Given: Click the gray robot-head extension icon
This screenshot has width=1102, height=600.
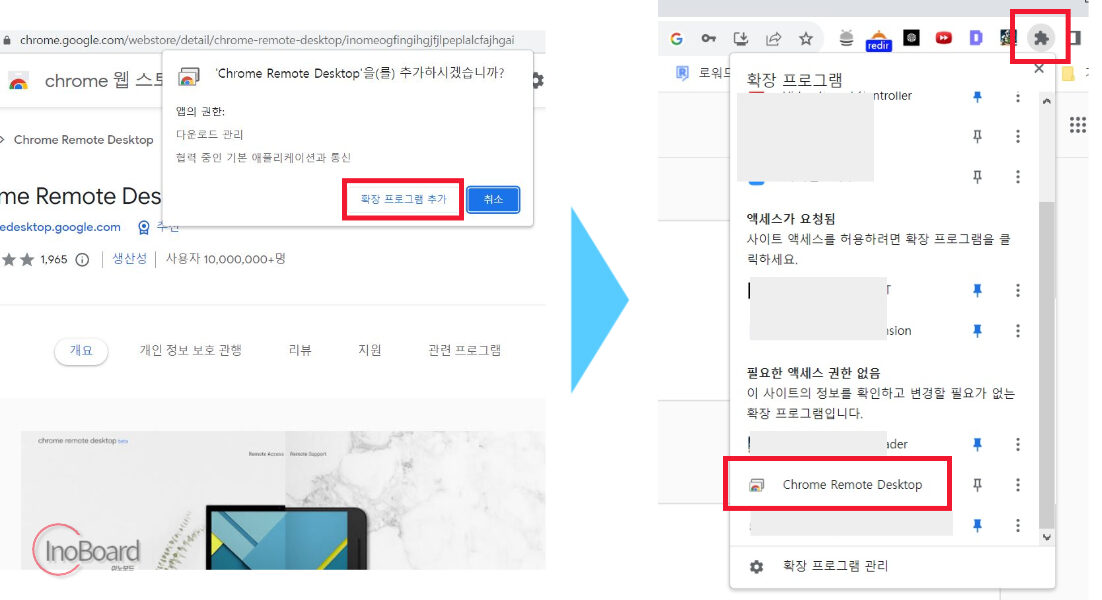Looking at the screenshot, I should (x=846, y=39).
